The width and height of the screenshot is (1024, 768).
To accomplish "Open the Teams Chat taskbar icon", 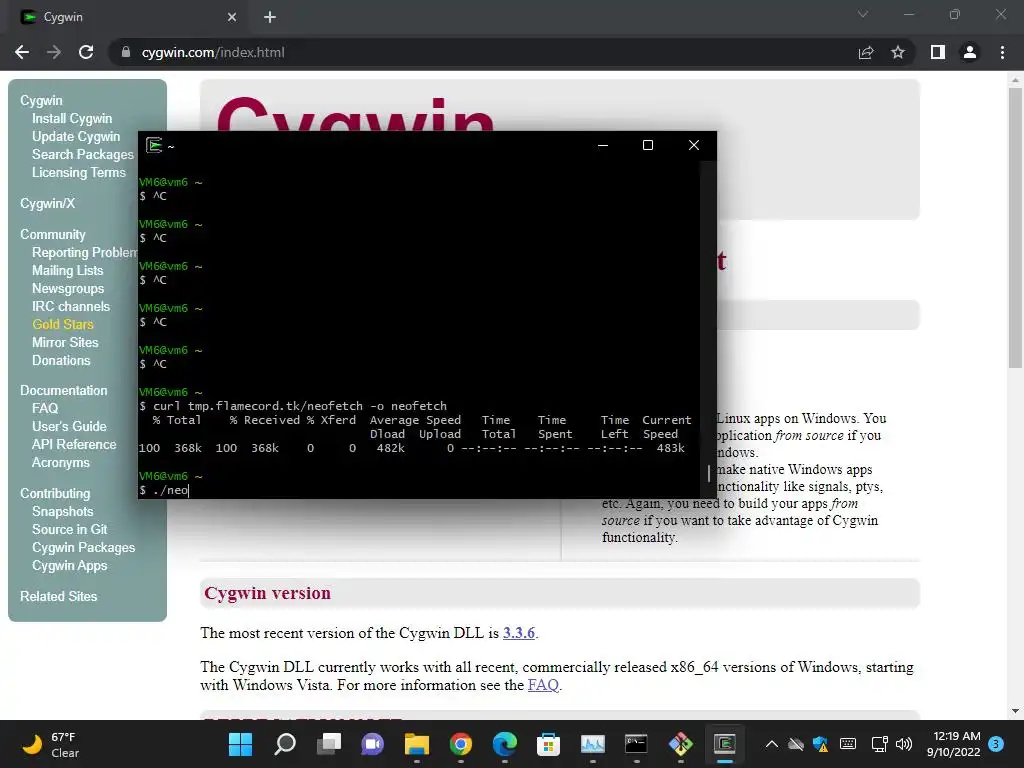I will (x=372, y=744).
